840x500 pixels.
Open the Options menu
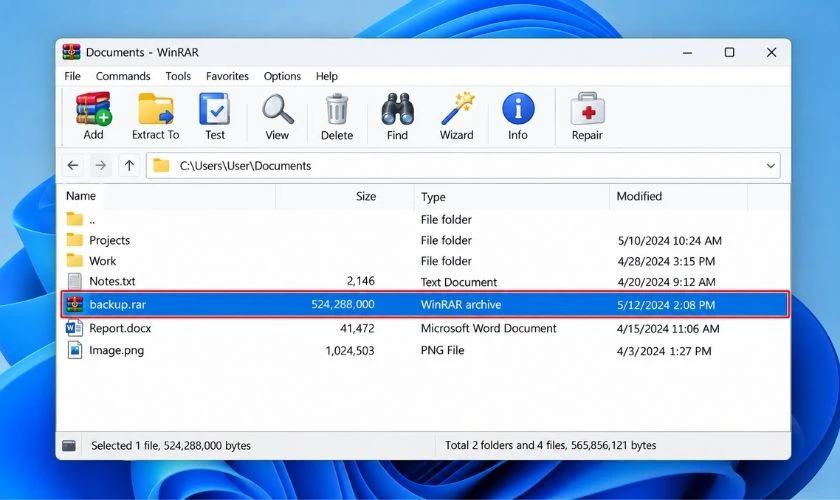(282, 76)
